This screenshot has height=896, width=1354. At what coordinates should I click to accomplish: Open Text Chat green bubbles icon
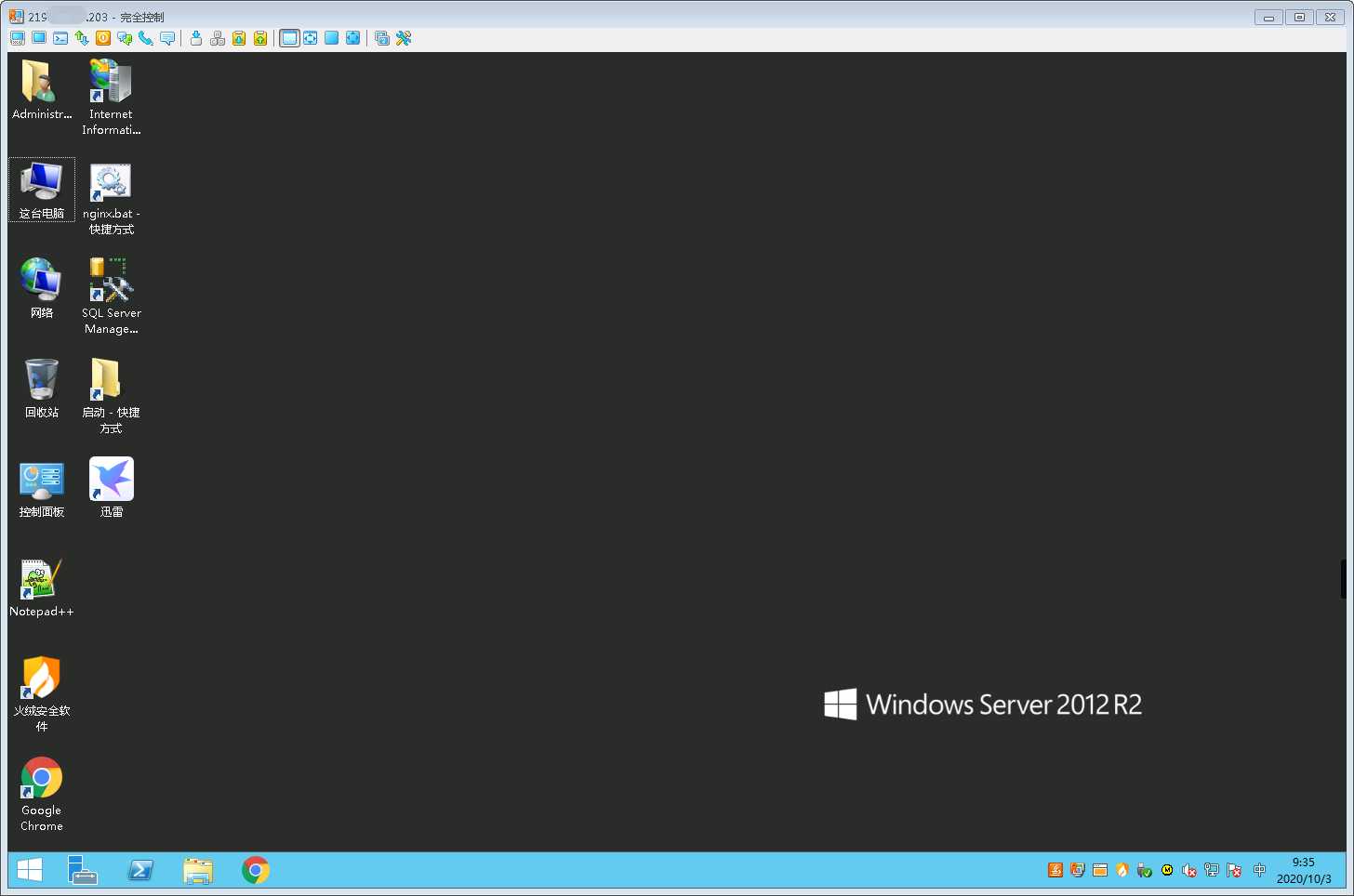(125, 38)
